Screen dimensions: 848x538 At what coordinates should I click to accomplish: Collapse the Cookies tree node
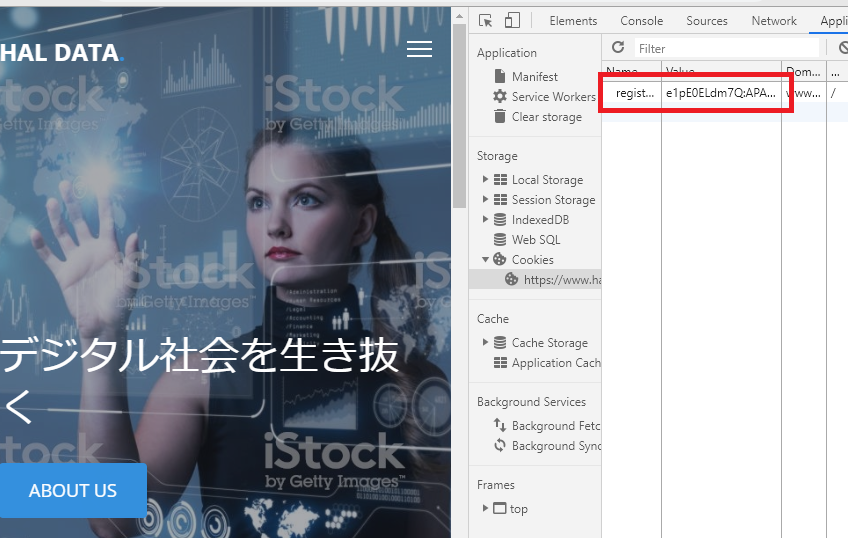tap(485, 260)
